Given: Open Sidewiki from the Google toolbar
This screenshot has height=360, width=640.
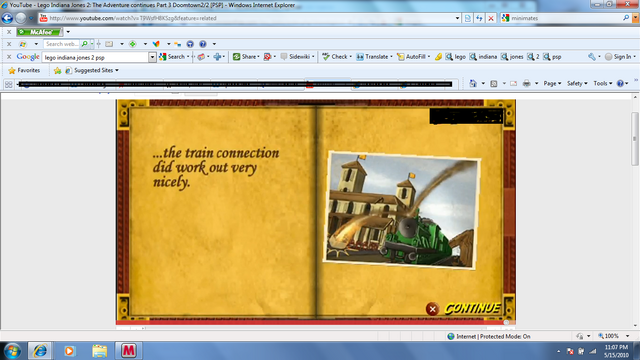Looking at the screenshot, I should point(296,57).
